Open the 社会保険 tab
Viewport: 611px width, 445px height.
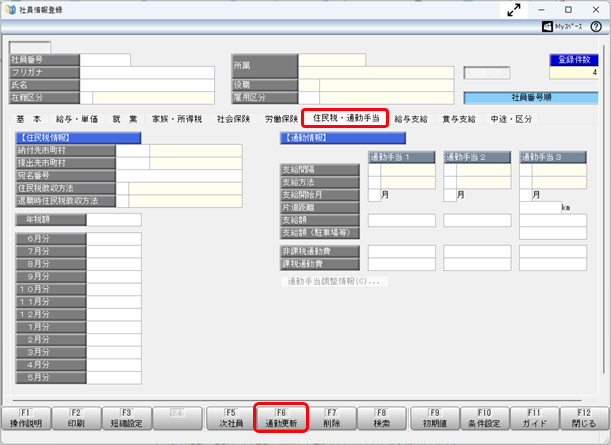coord(233,119)
